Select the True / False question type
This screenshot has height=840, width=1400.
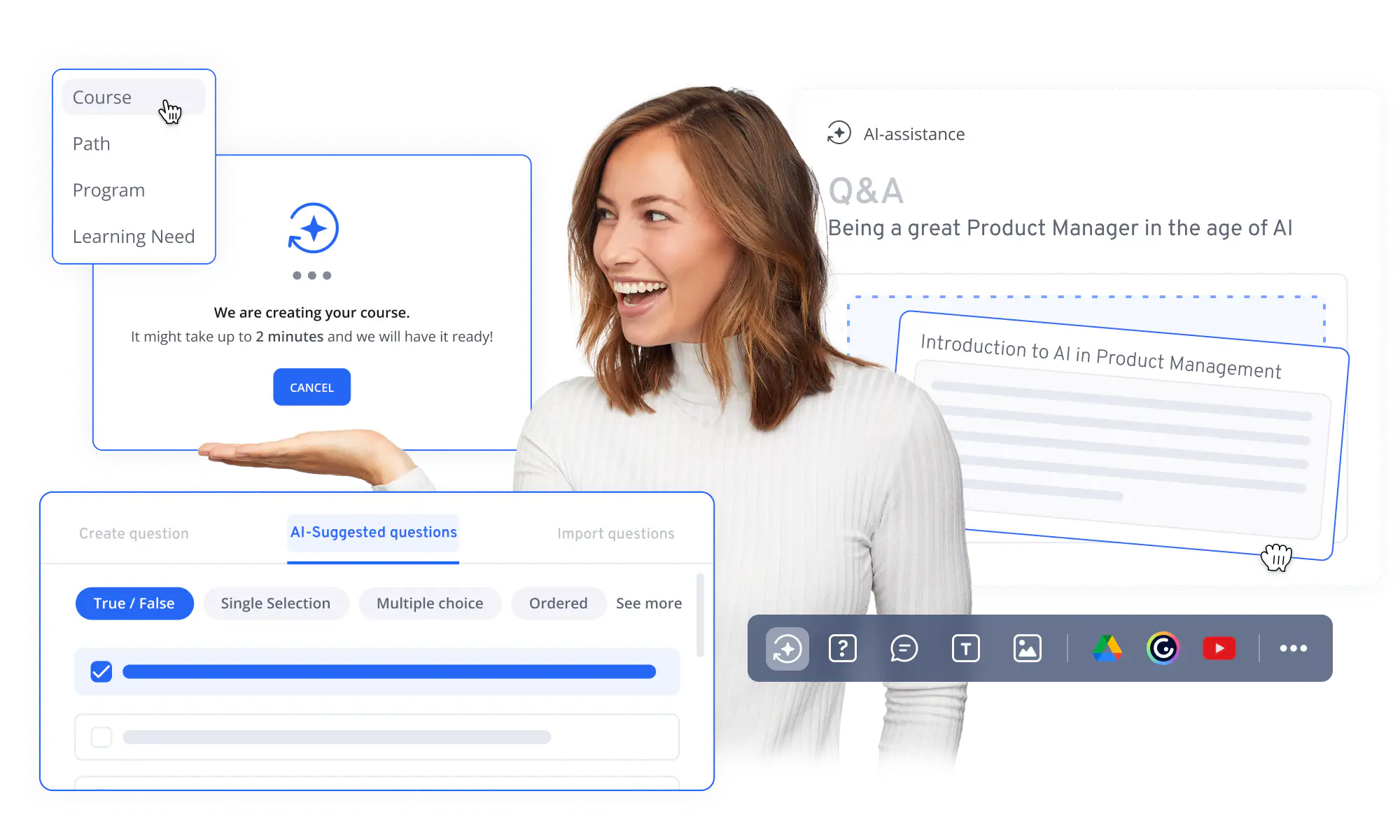[x=134, y=603]
